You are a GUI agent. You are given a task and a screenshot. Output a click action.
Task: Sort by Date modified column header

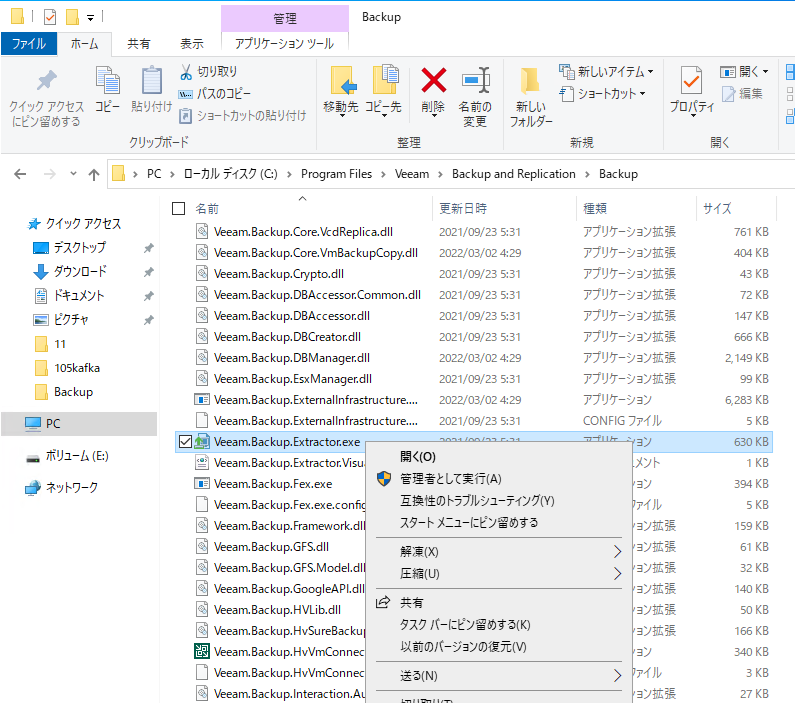click(463, 208)
